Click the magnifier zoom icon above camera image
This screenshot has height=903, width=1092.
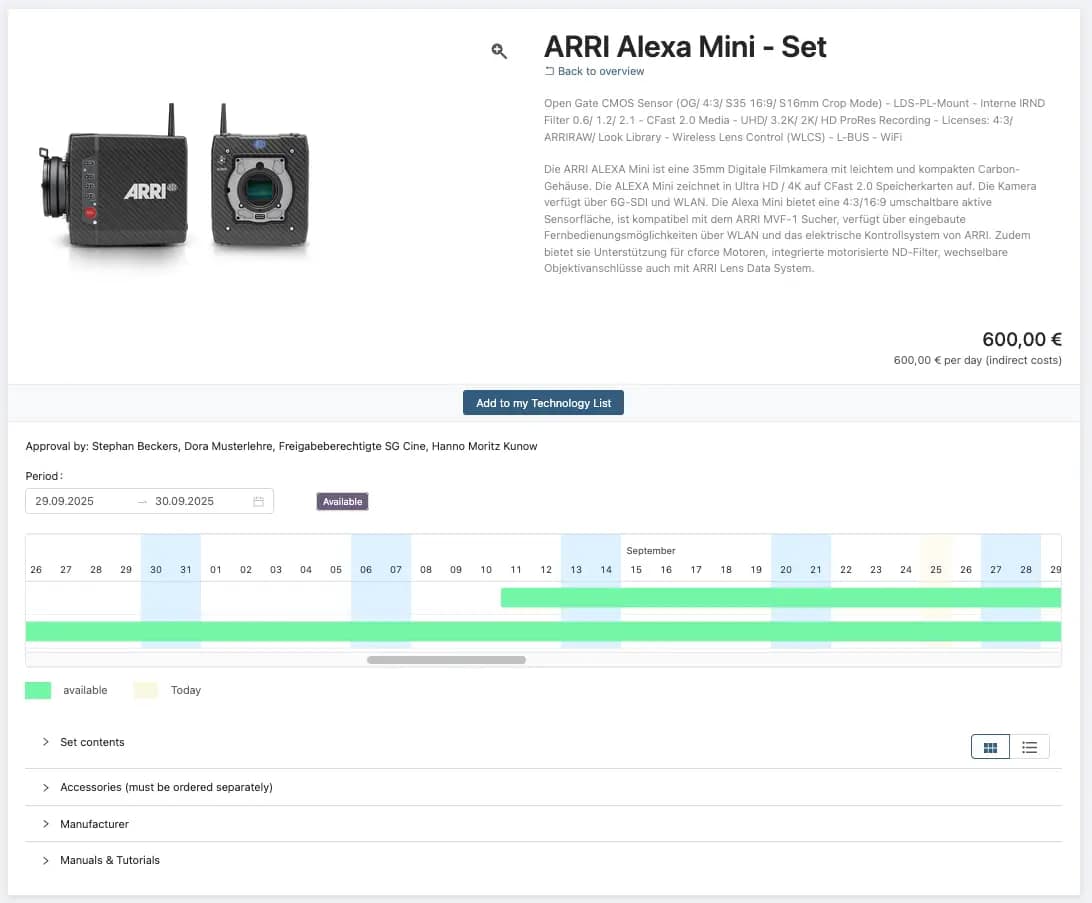tap(499, 51)
